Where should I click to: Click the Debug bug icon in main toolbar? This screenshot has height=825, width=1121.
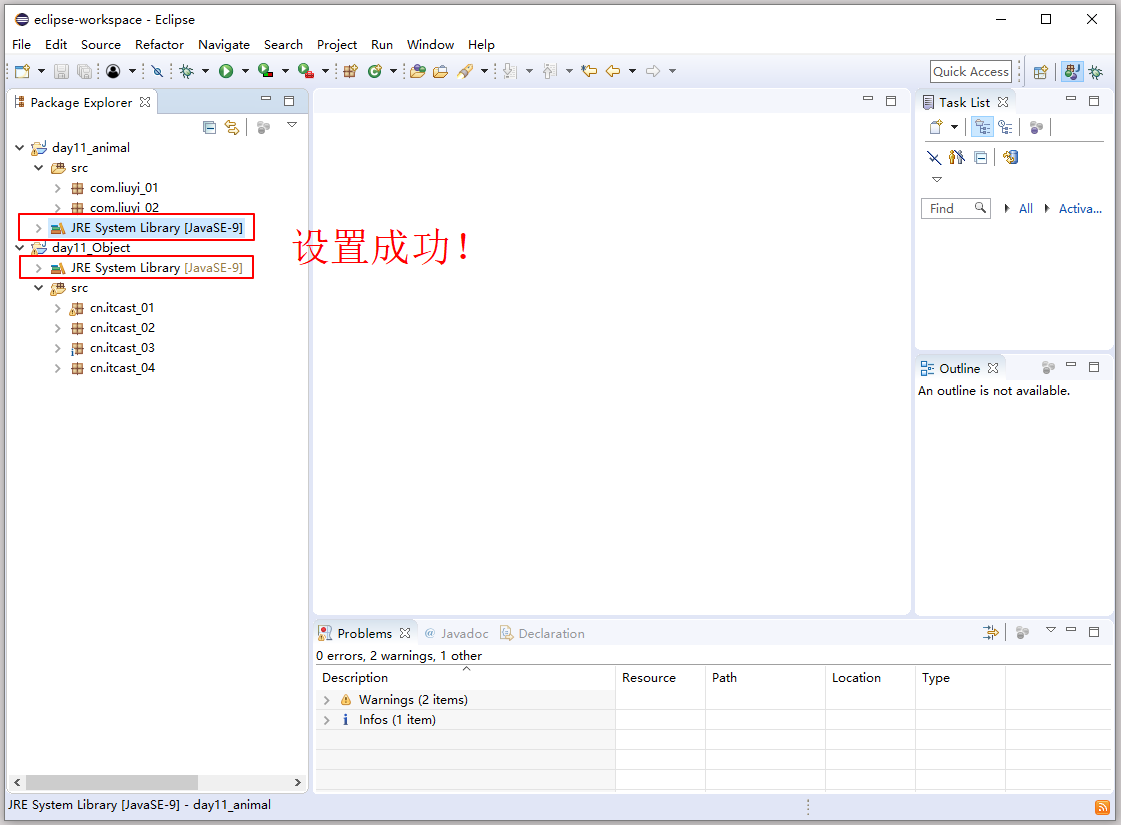[187, 71]
